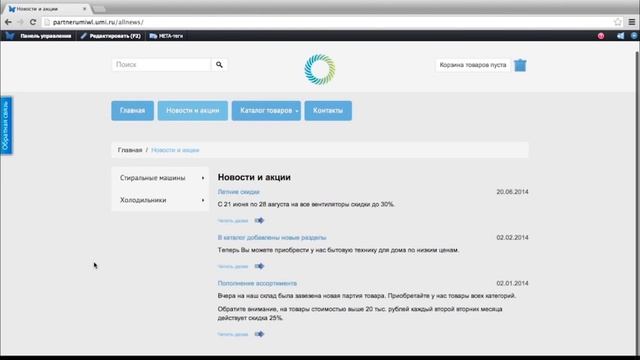Open Пополнение ассортимента news title

point(257,283)
